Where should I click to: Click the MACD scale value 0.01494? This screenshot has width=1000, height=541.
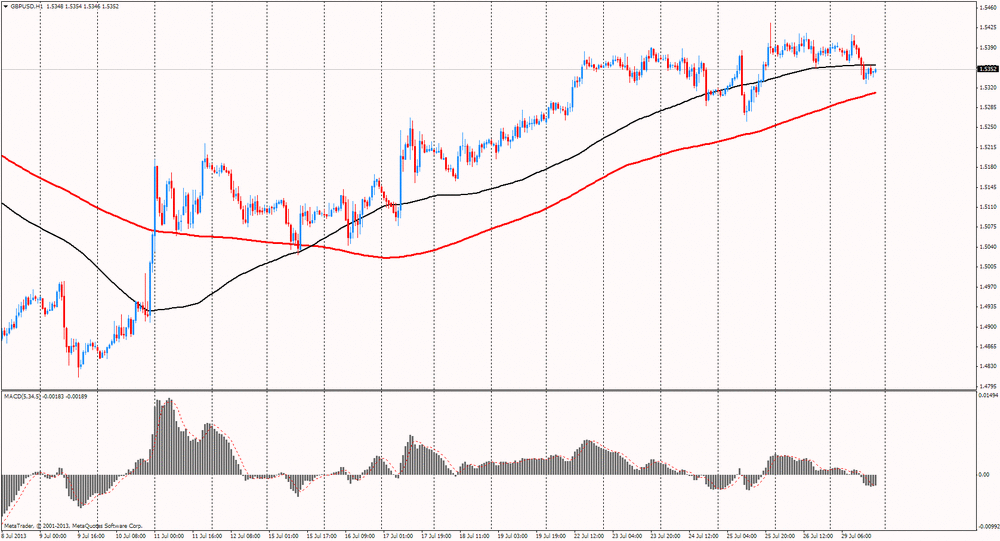(x=987, y=396)
